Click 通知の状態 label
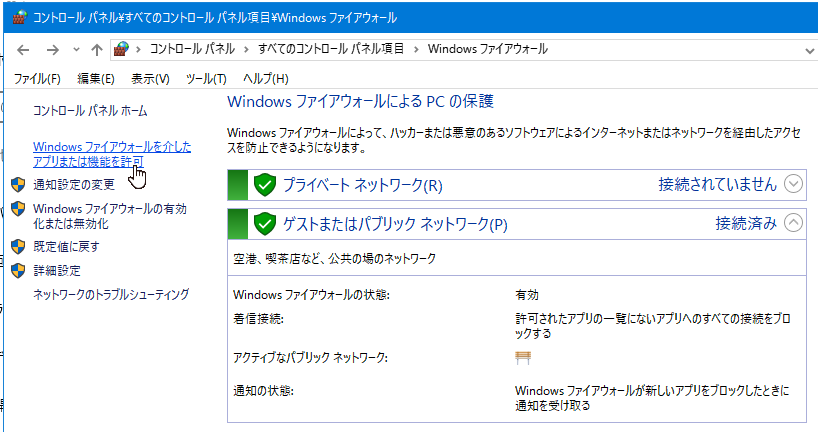Viewport: 818px width, 432px height. (x=263, y=391)
